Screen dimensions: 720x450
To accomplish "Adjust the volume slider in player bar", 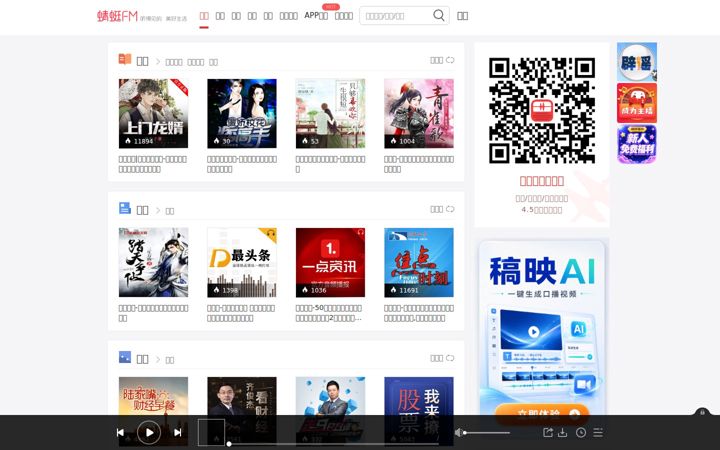I will click(487, 433).
